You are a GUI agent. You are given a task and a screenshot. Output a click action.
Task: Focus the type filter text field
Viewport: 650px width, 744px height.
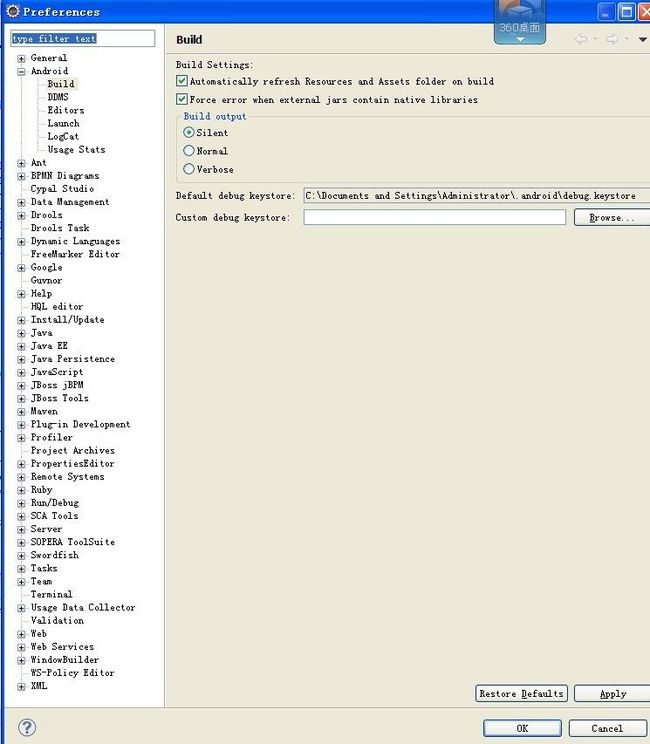tap(83, 38)
